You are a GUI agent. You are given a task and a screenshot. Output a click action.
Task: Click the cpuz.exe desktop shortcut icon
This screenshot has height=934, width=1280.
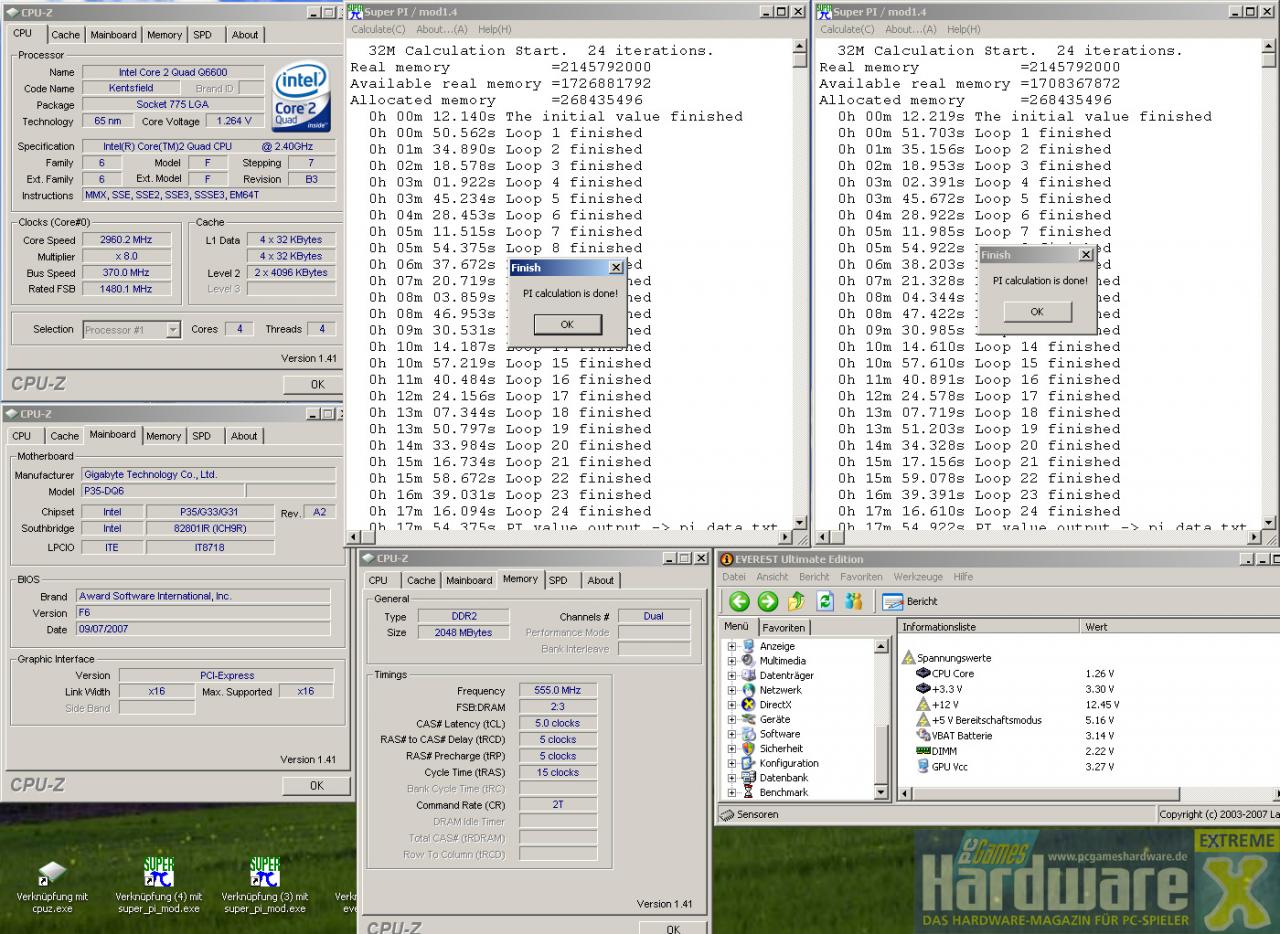[x=51, y=873]
